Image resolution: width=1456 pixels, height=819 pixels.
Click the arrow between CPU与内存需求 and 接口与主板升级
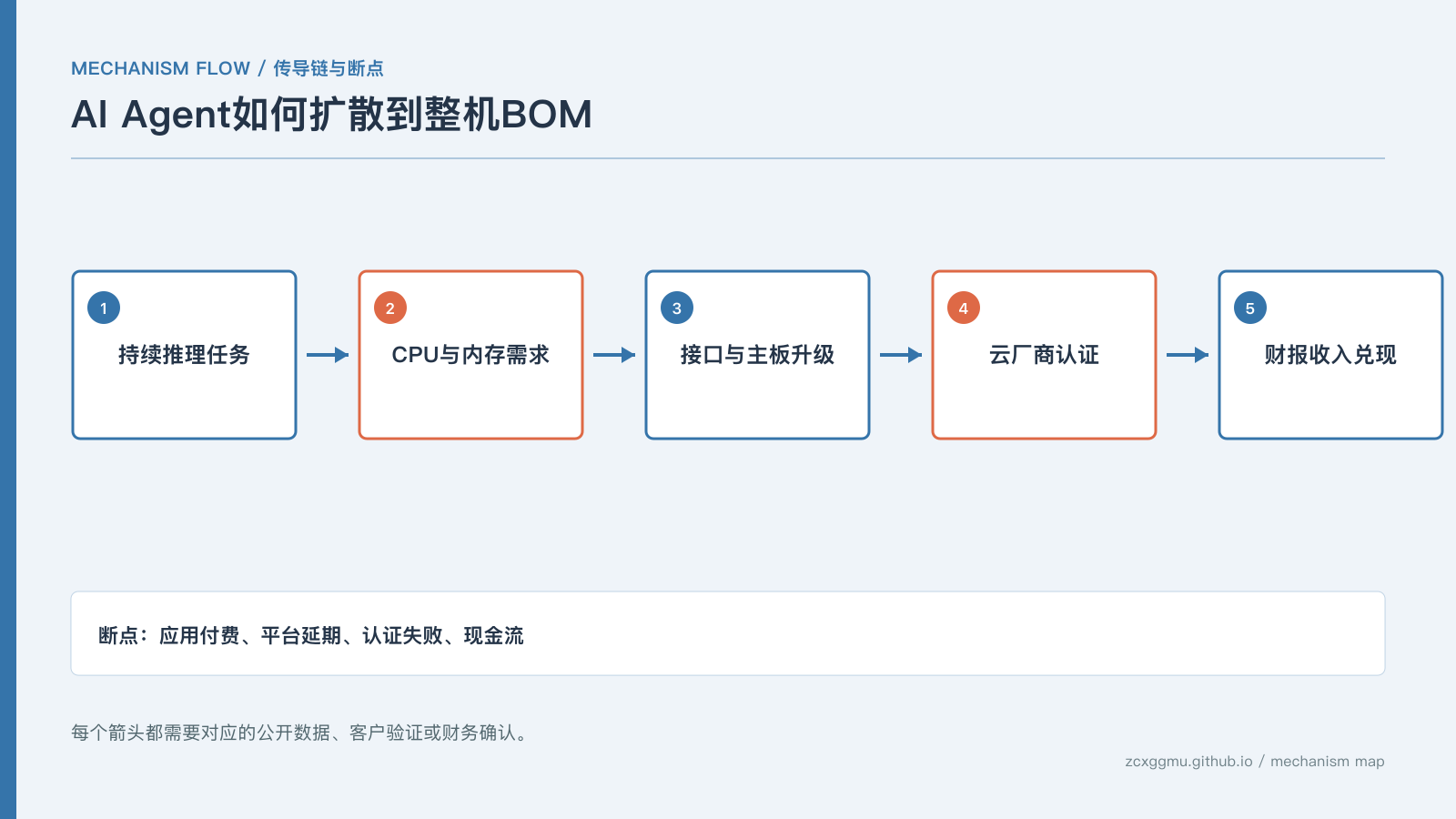(x=614, y=355)
